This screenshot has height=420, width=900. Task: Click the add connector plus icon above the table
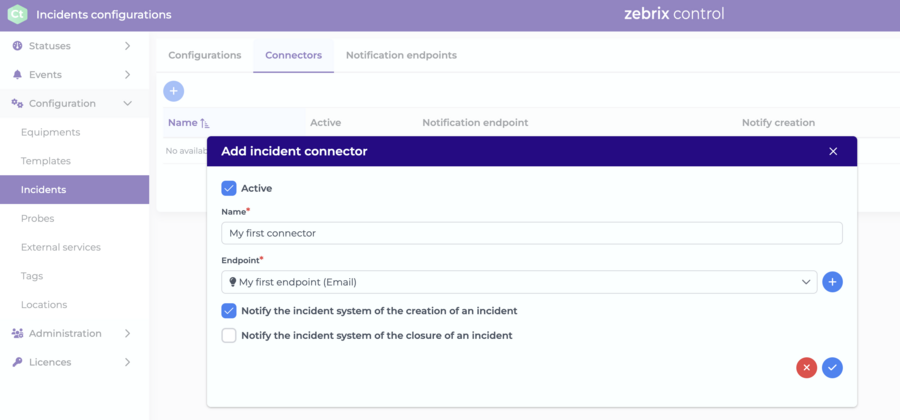pos(174,91)
